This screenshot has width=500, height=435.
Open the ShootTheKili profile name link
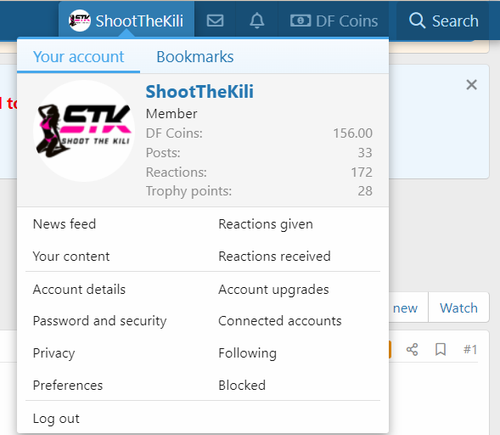pos(199,92)
